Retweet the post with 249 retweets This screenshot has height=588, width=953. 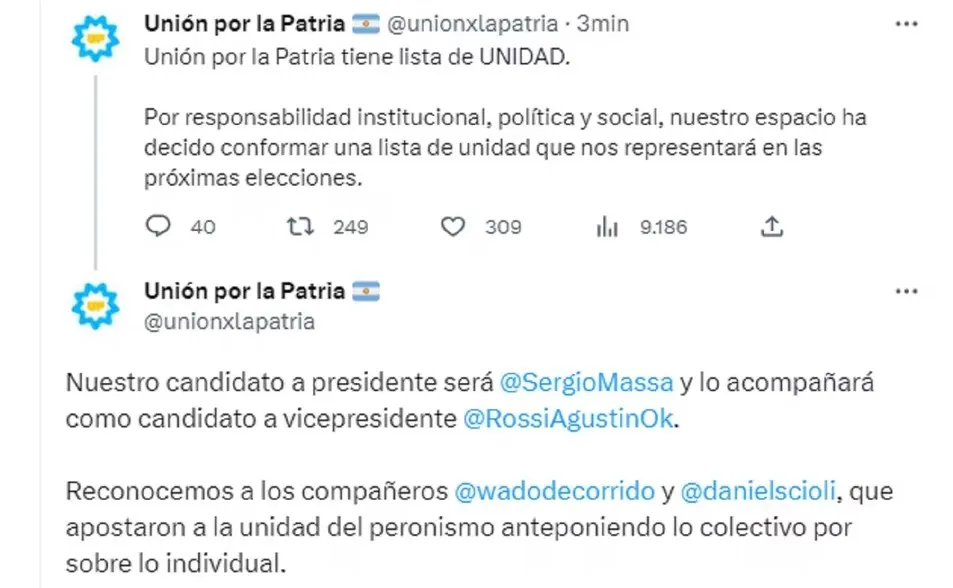(x=298, y=227)
